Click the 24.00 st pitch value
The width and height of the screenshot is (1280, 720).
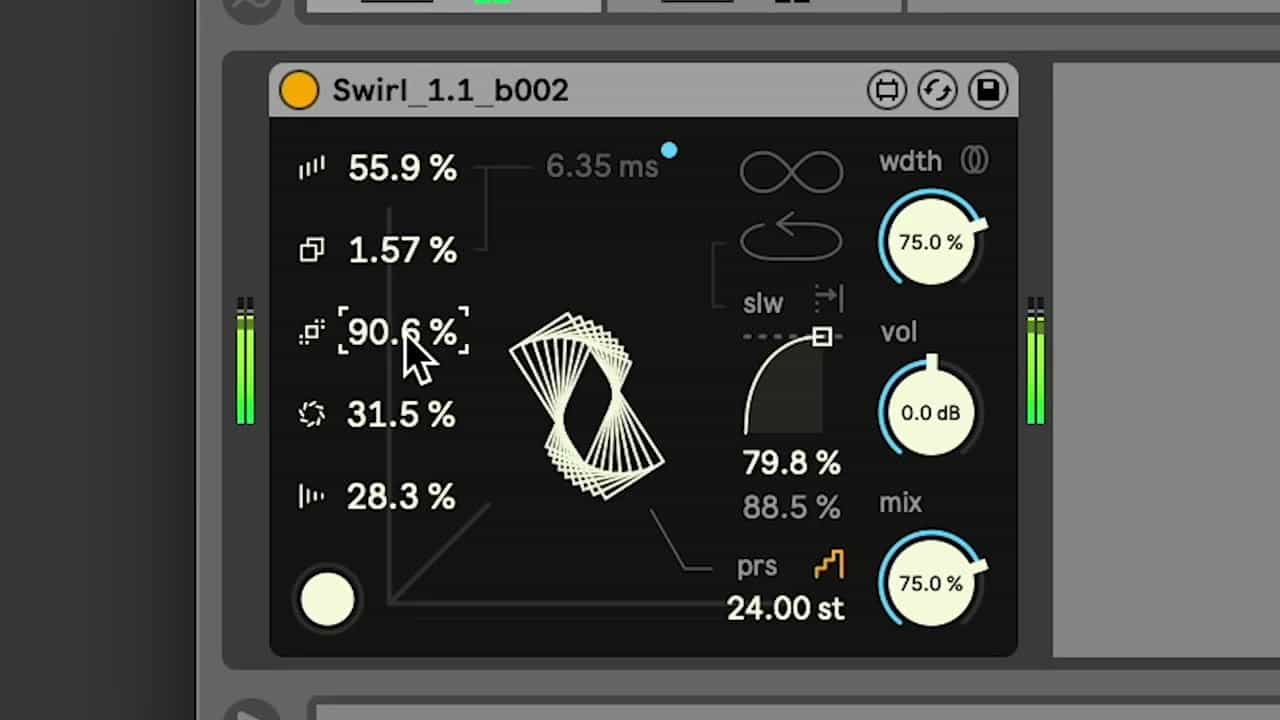pos(785,608)
